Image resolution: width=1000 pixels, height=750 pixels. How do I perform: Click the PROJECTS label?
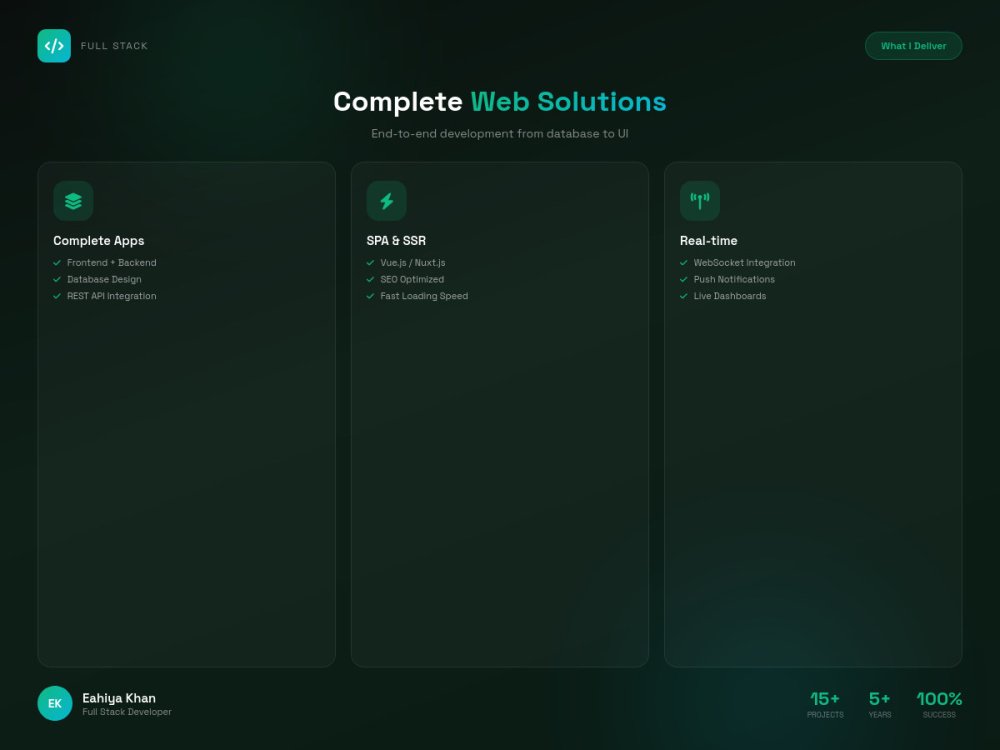click(x=825, y=715)
